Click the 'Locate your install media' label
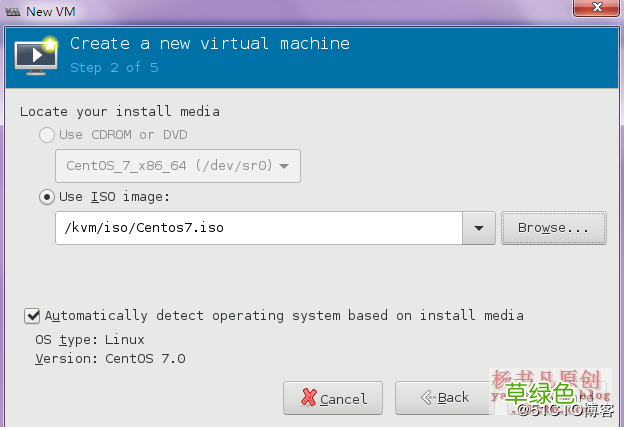This screenshot has width=624, height=427. tap(120, 111)
